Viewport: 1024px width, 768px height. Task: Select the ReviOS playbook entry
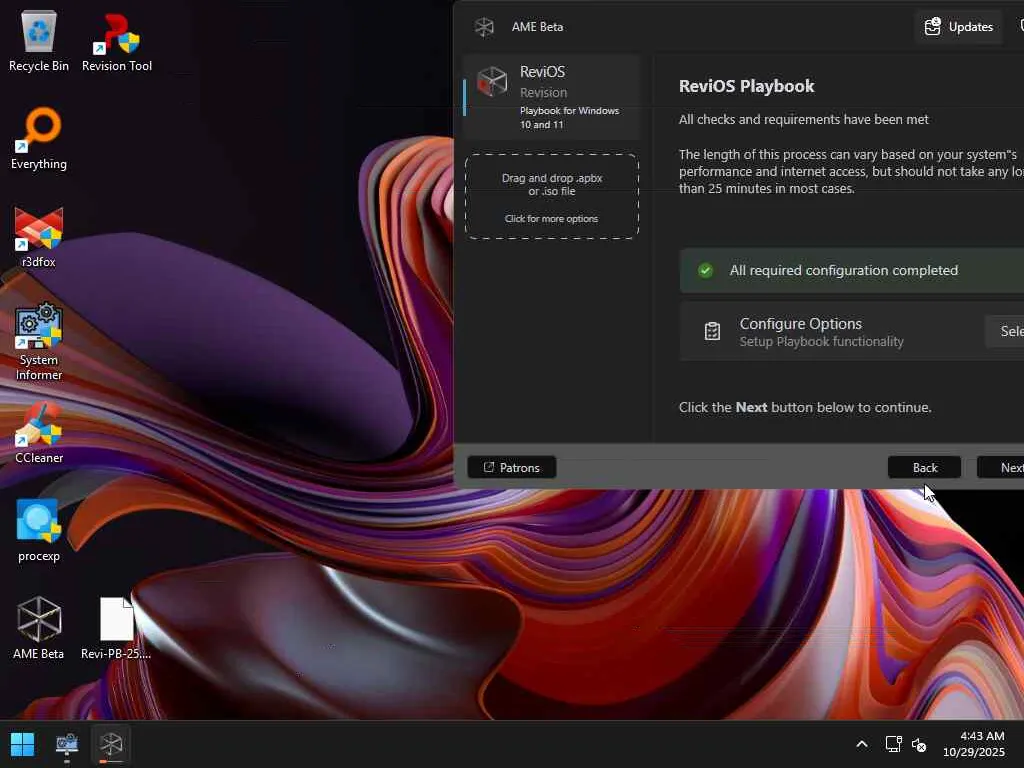pos(551,97)
